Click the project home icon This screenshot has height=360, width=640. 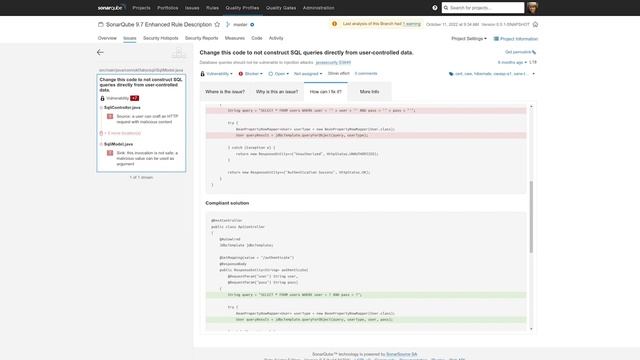pos(535,24)
